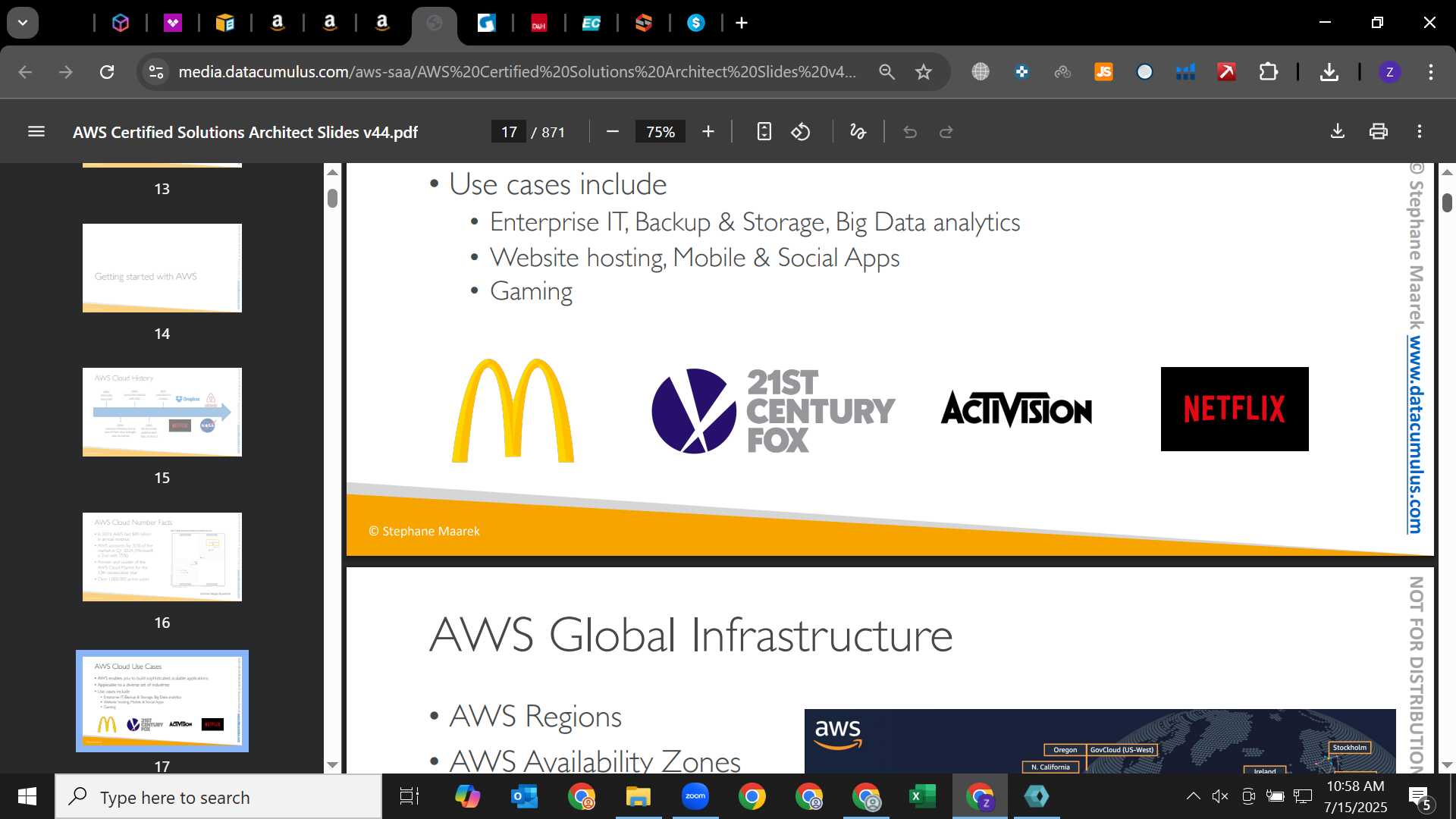Open Outlook from taskbar

(x=524, y=797)
